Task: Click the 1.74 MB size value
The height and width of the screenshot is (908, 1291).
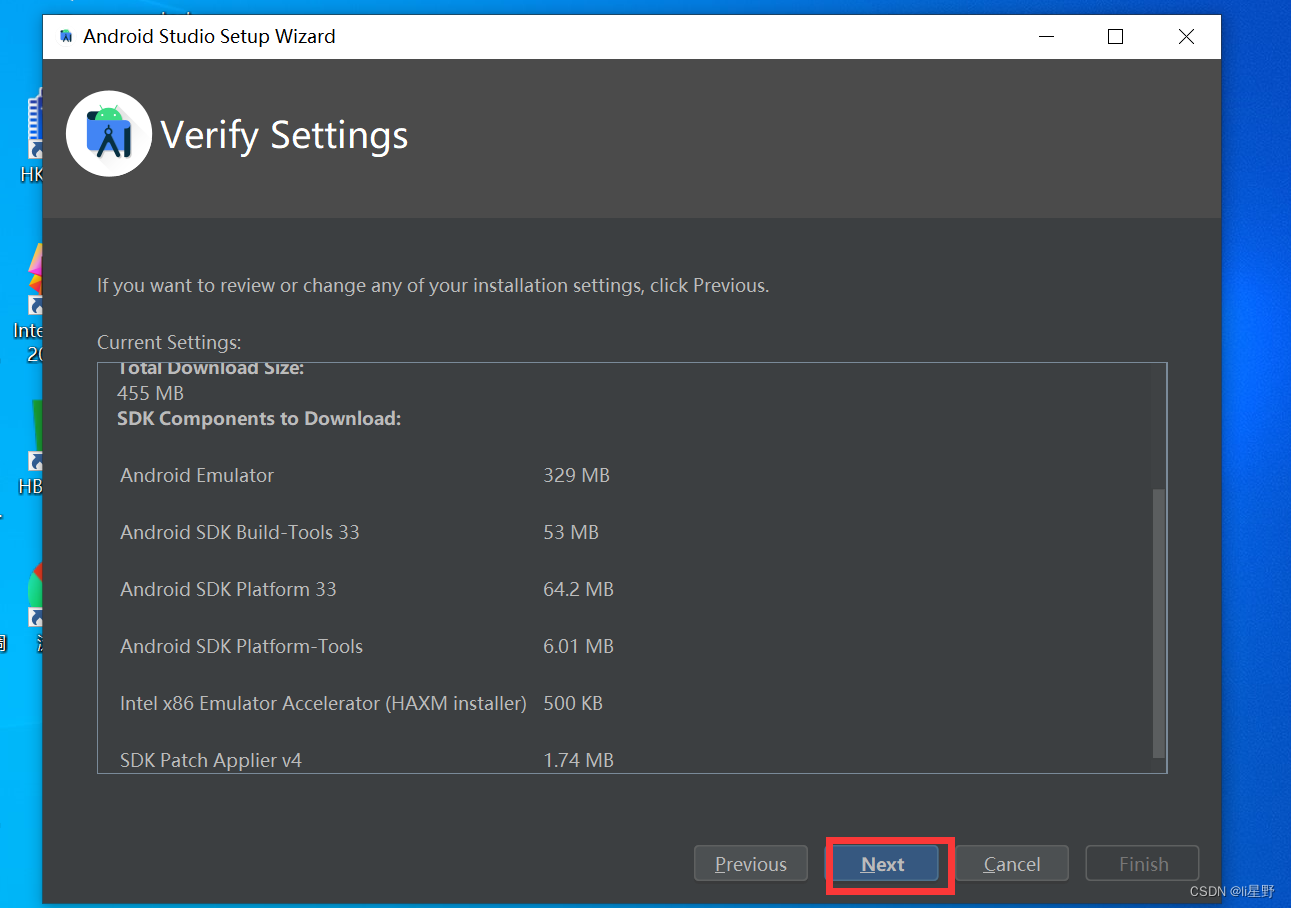Action: pos(578,761)
